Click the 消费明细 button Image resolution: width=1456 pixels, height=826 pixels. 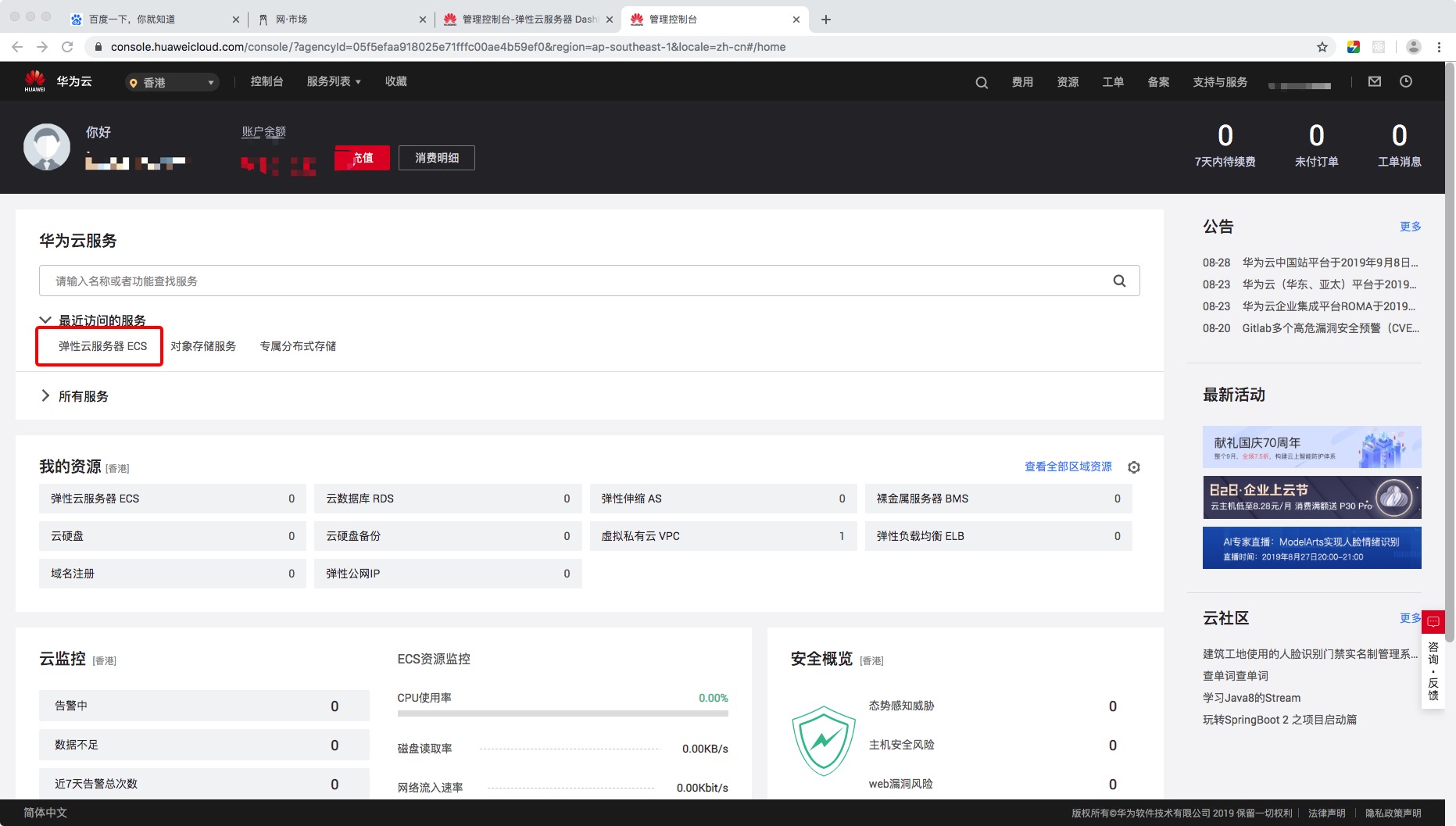tap(437, 158)
